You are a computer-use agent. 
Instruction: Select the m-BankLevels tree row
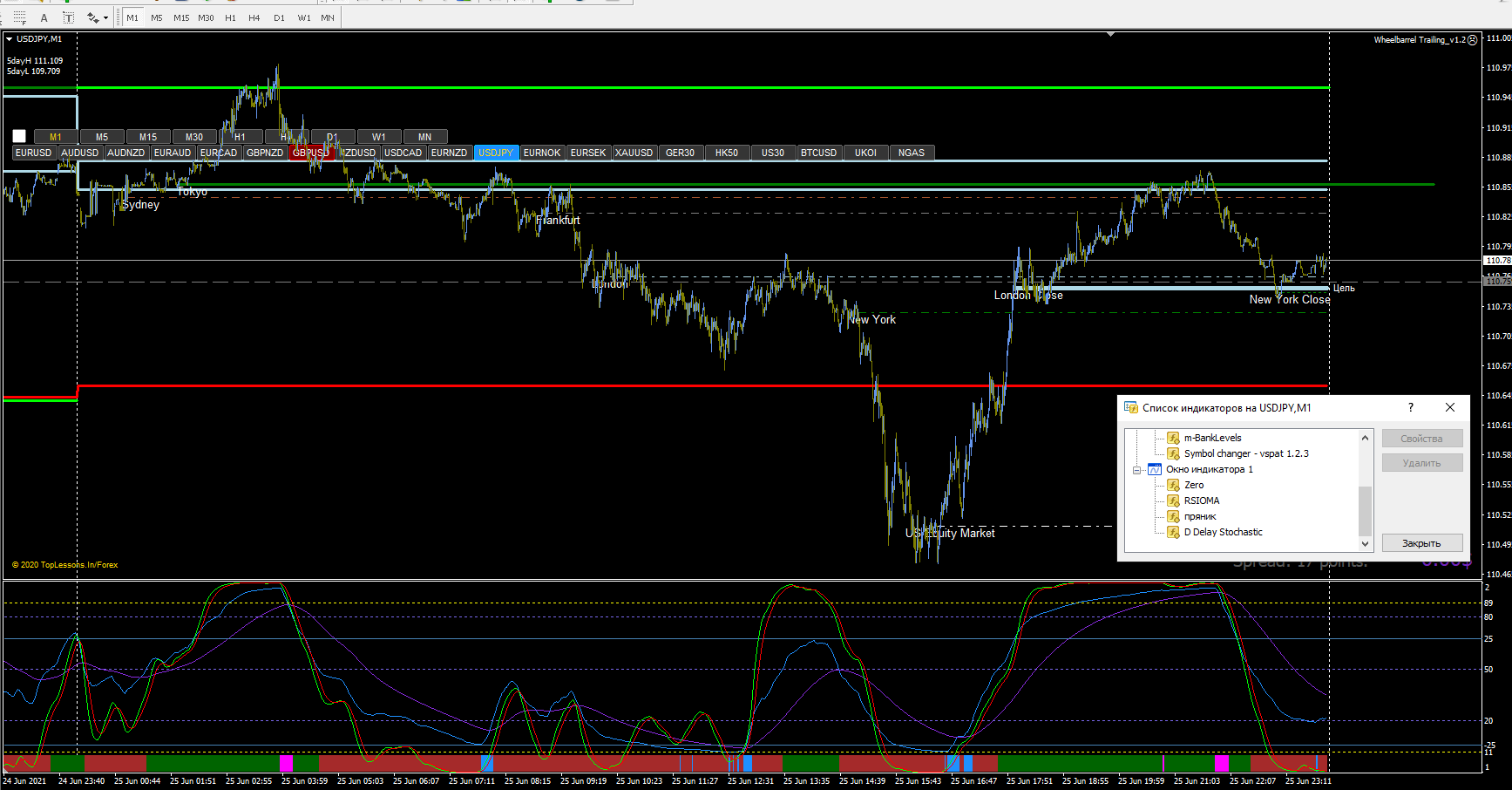pos(1213,438)
